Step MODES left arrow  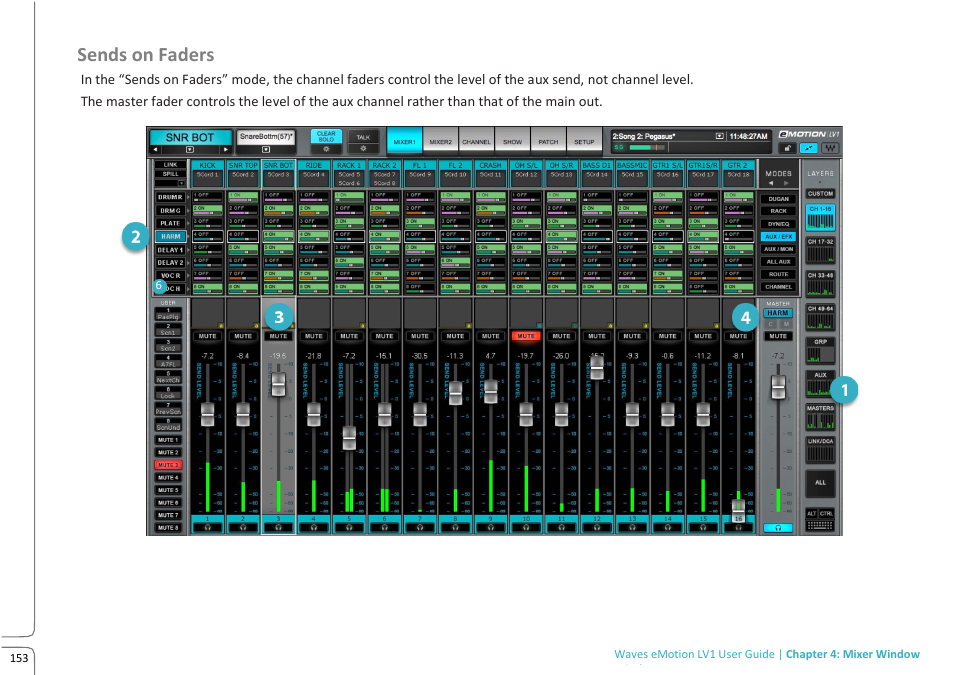pos(770,183)
